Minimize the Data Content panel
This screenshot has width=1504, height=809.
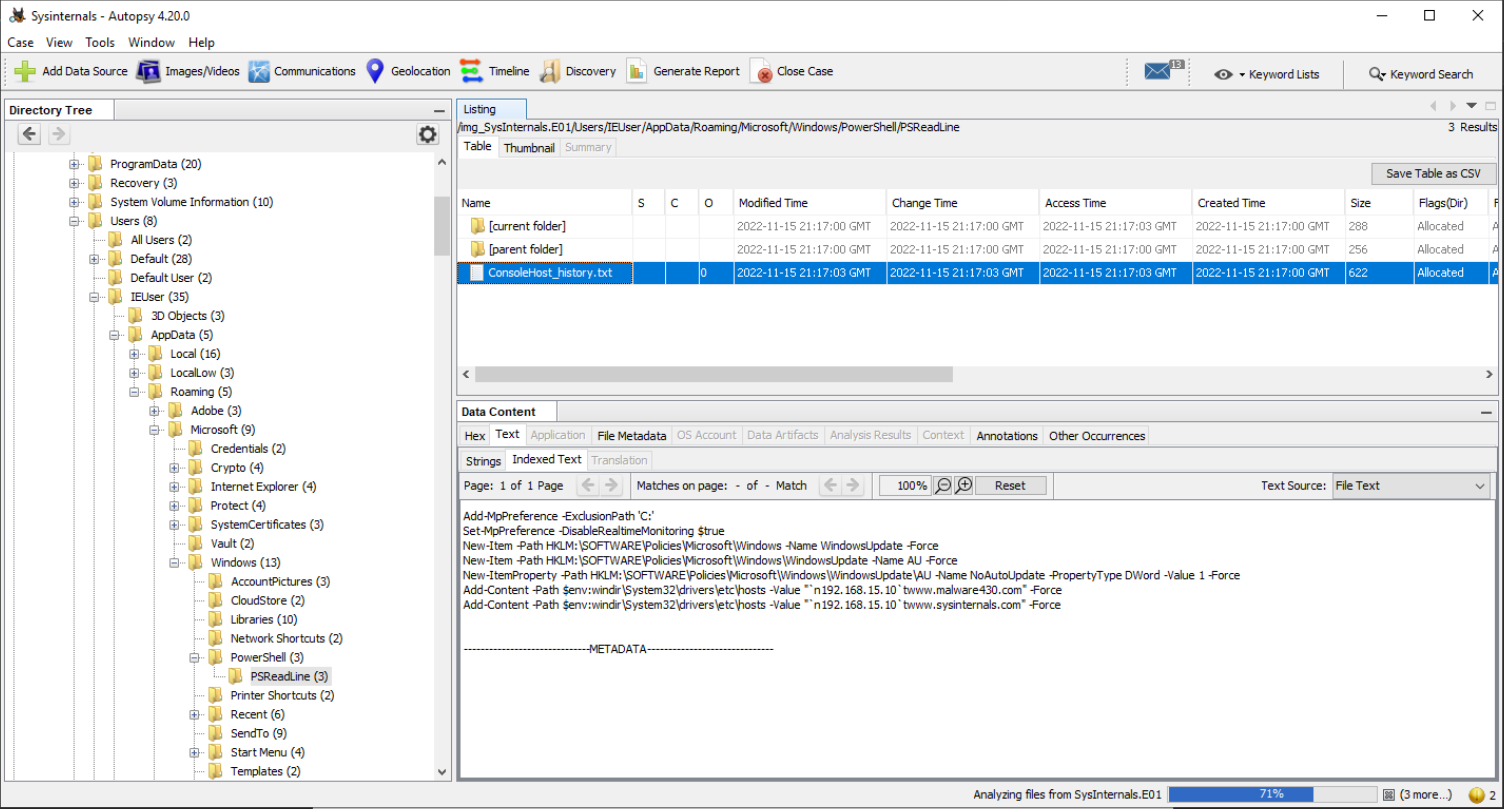(1486, 412)
